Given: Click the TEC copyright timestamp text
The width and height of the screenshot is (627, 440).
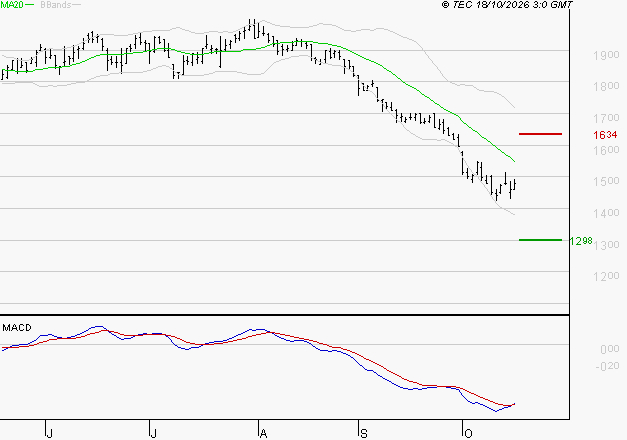Looking at the screenshot, I should (507, 5).
